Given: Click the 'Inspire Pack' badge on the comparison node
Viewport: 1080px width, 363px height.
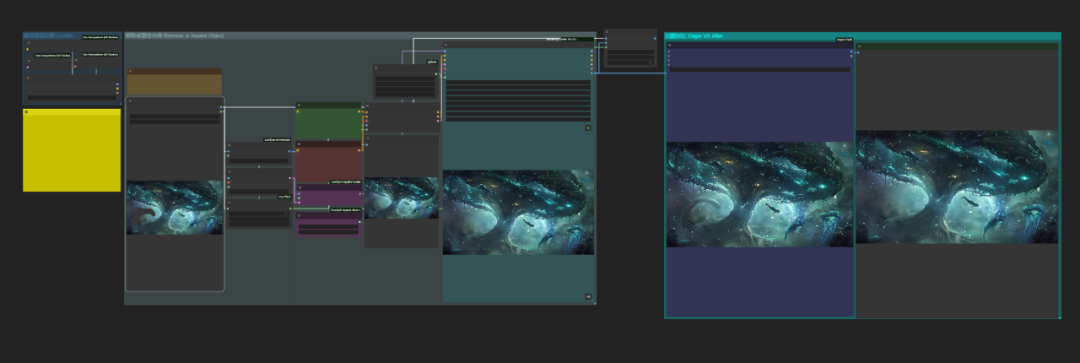Looking at the screenshot, I should coord(844,40).
